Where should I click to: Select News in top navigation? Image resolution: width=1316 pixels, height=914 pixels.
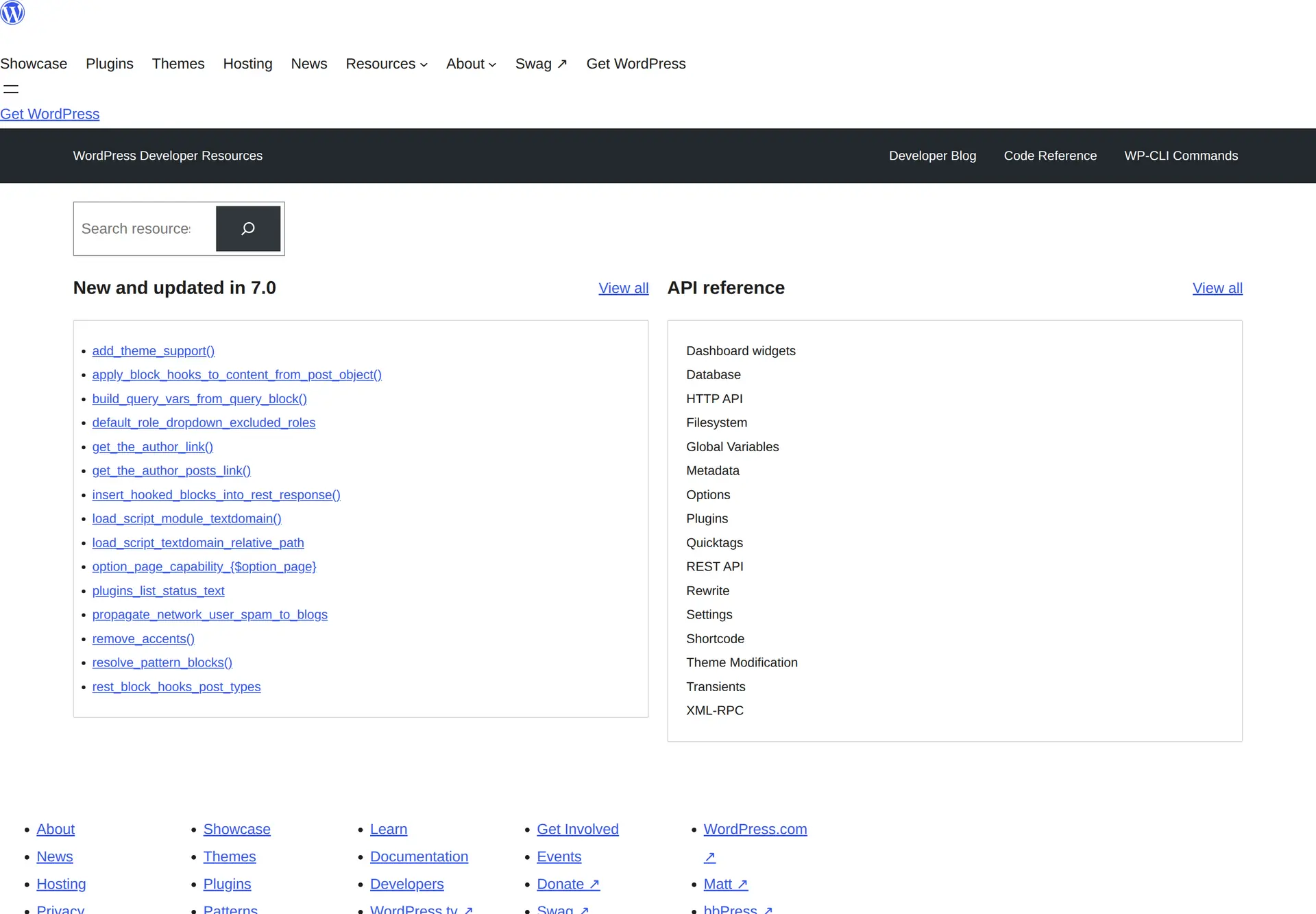point(309,64)
